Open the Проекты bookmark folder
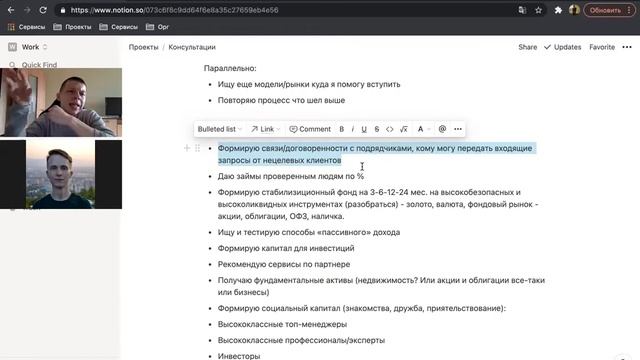 pos(73,27)
